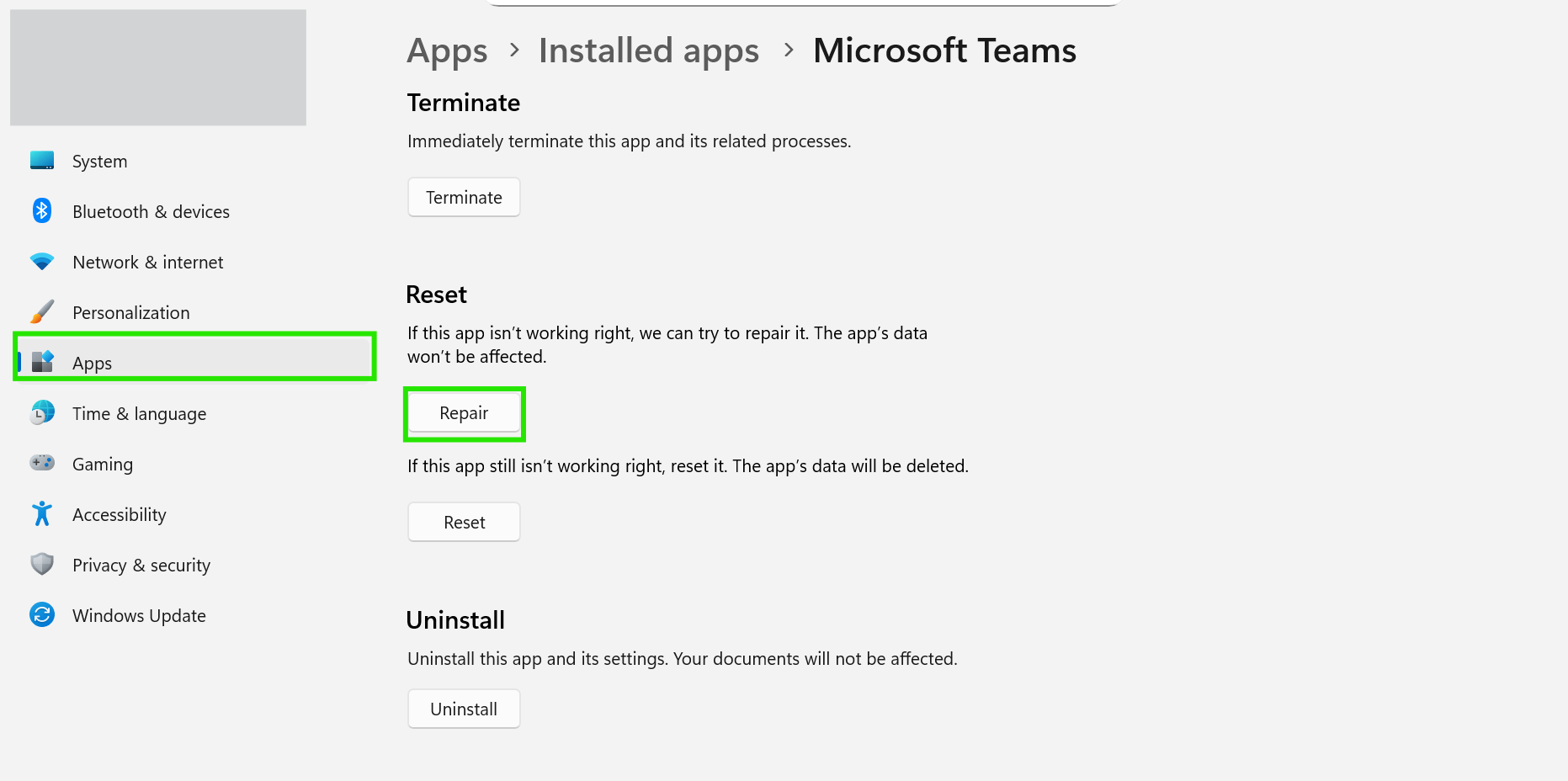The width and height of the screenshot is (1568, 781).
Task: Go back to Apps breadcrumb
Action: (447, 51)
